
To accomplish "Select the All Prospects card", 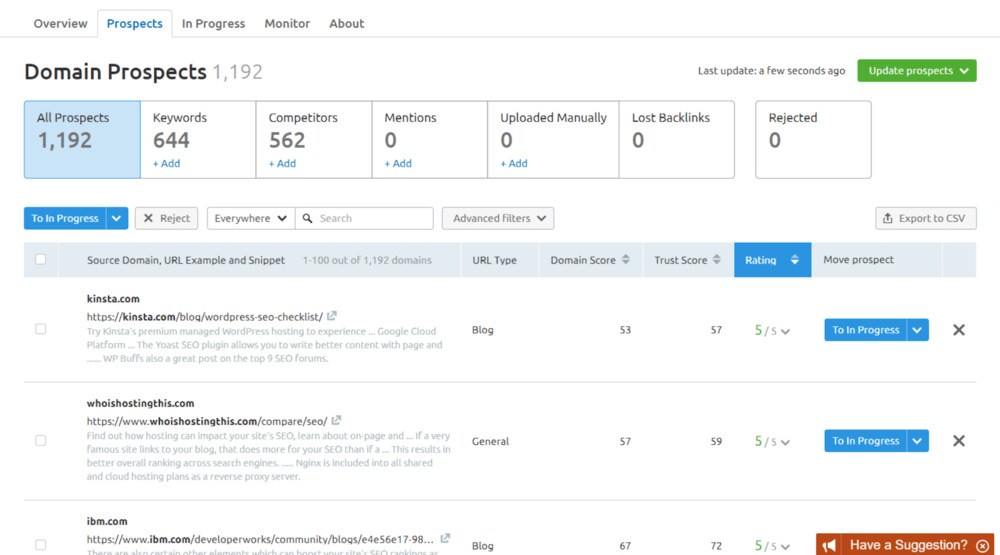I will pyautogui.click(x=82, y=139).
